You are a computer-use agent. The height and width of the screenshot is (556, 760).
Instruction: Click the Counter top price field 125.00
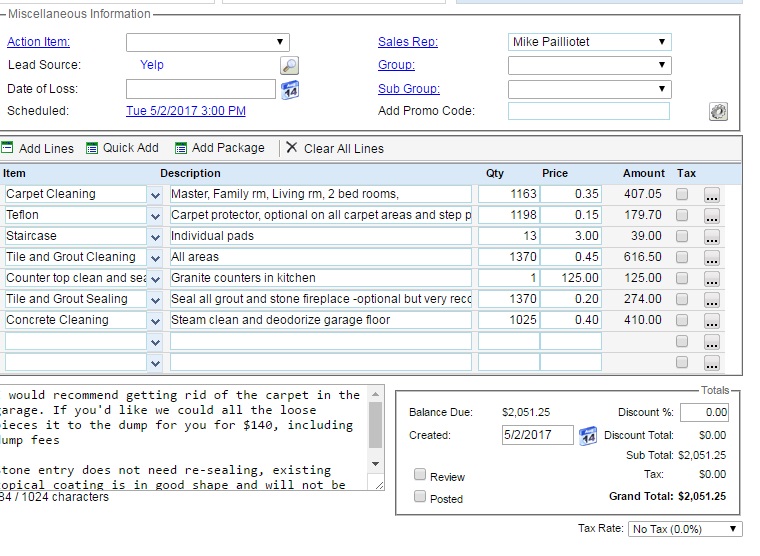[570, 278]
